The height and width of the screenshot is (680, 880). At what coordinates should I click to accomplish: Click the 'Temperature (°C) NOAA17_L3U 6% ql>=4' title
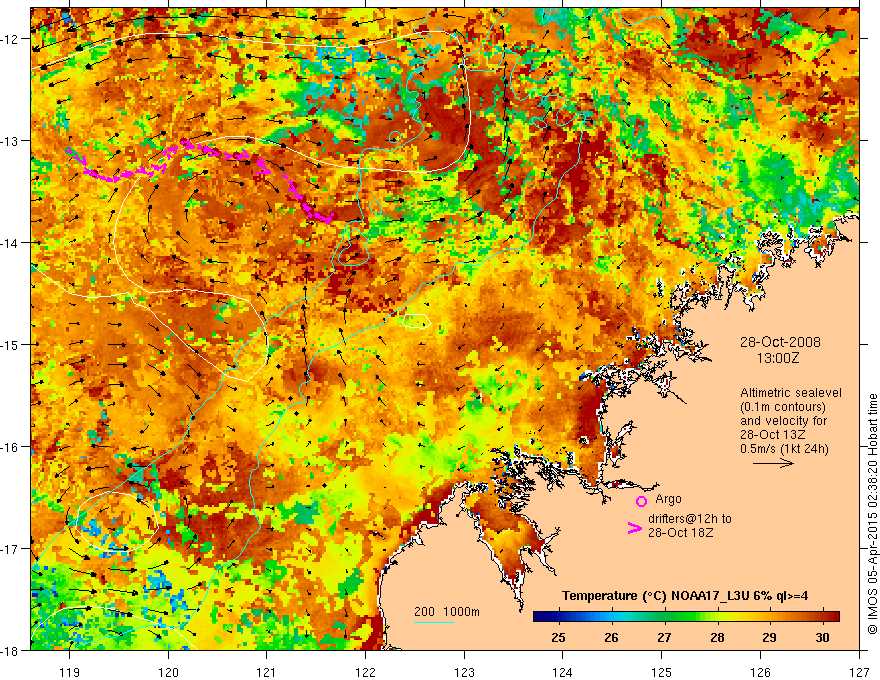click(x=685, y=596)
